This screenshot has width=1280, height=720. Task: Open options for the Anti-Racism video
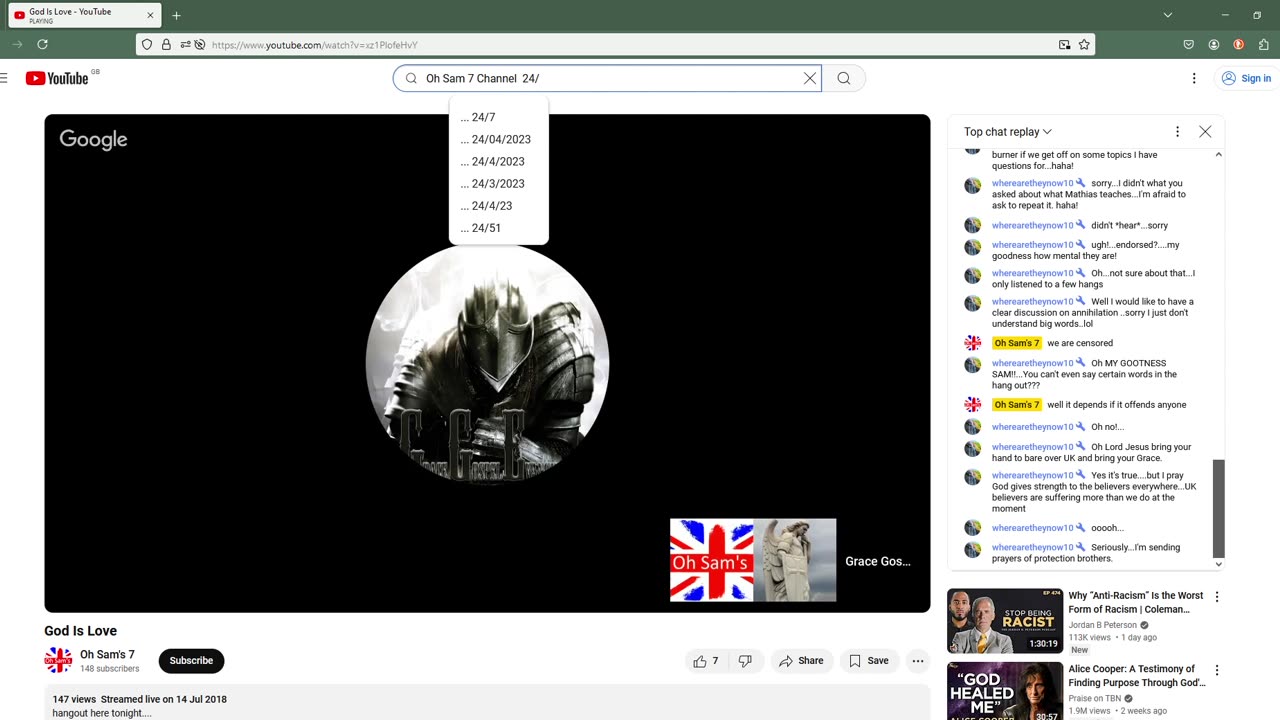coord(1217,597)
